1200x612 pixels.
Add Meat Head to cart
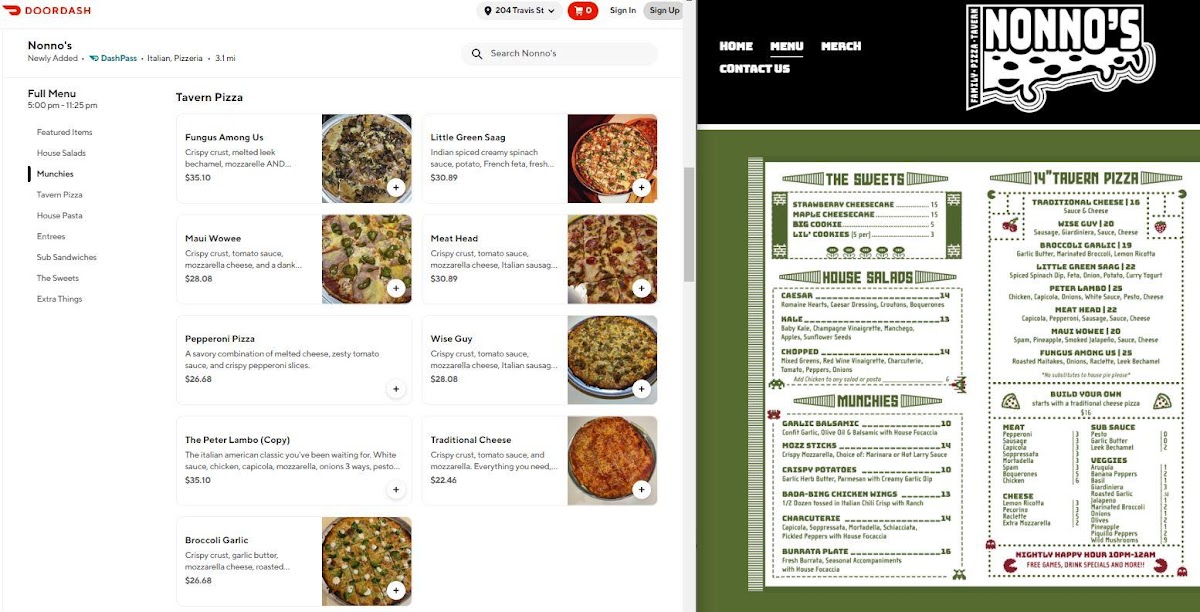click(x=642, y=288)
